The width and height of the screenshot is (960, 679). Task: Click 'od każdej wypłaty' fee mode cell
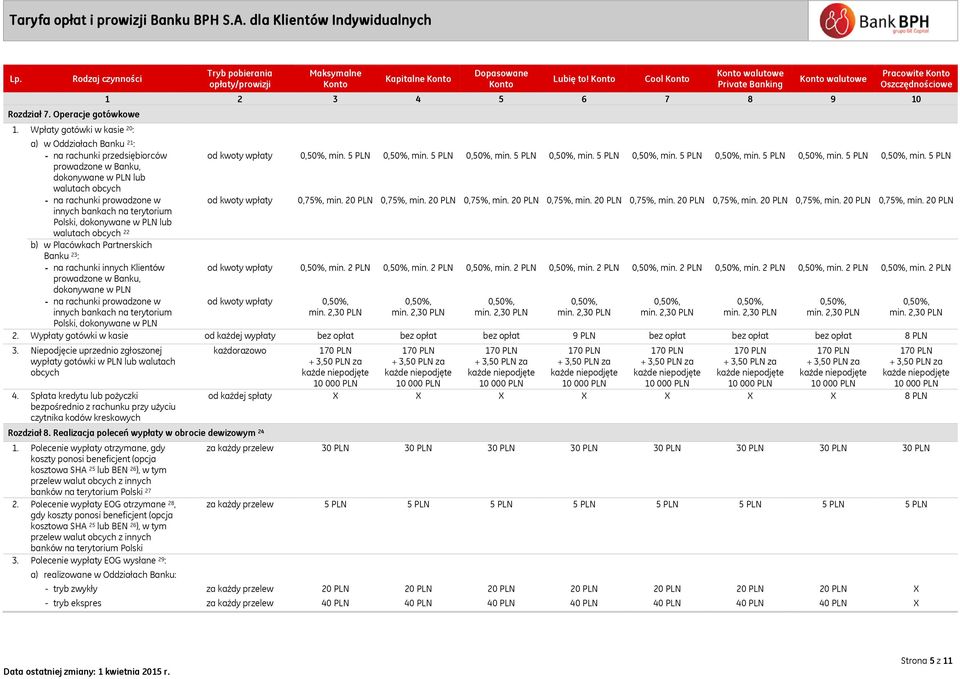[x=239, y=336]
